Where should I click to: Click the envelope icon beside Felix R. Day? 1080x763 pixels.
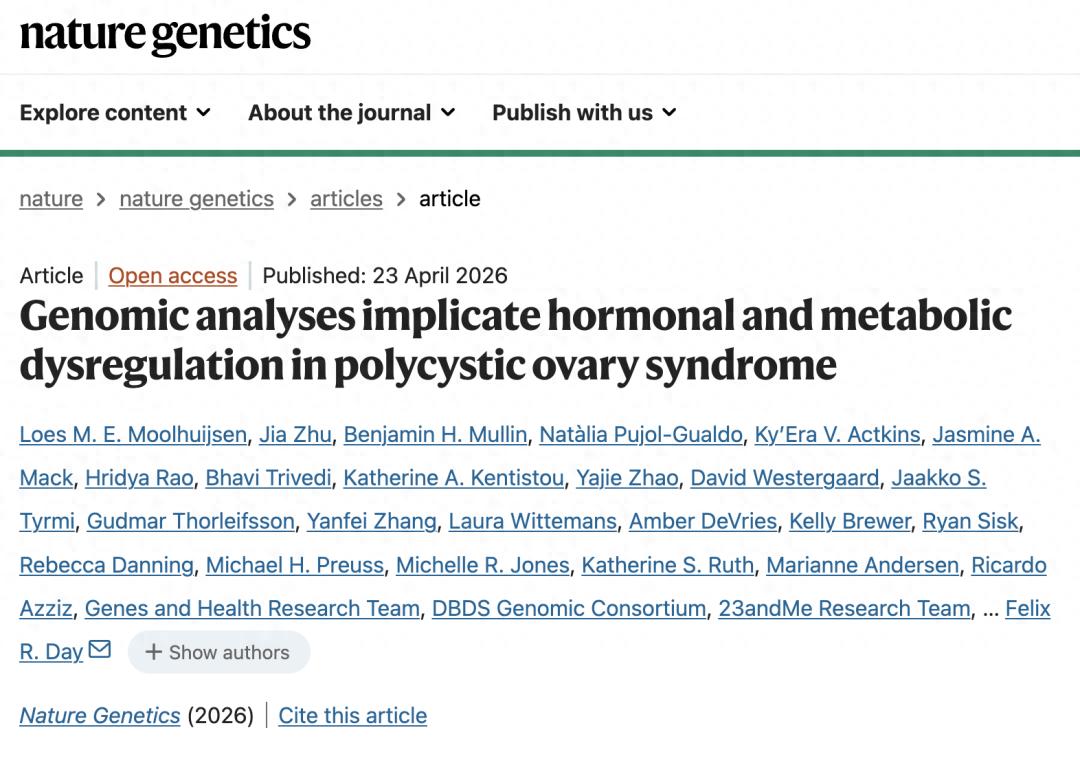(x=99, y=651)
